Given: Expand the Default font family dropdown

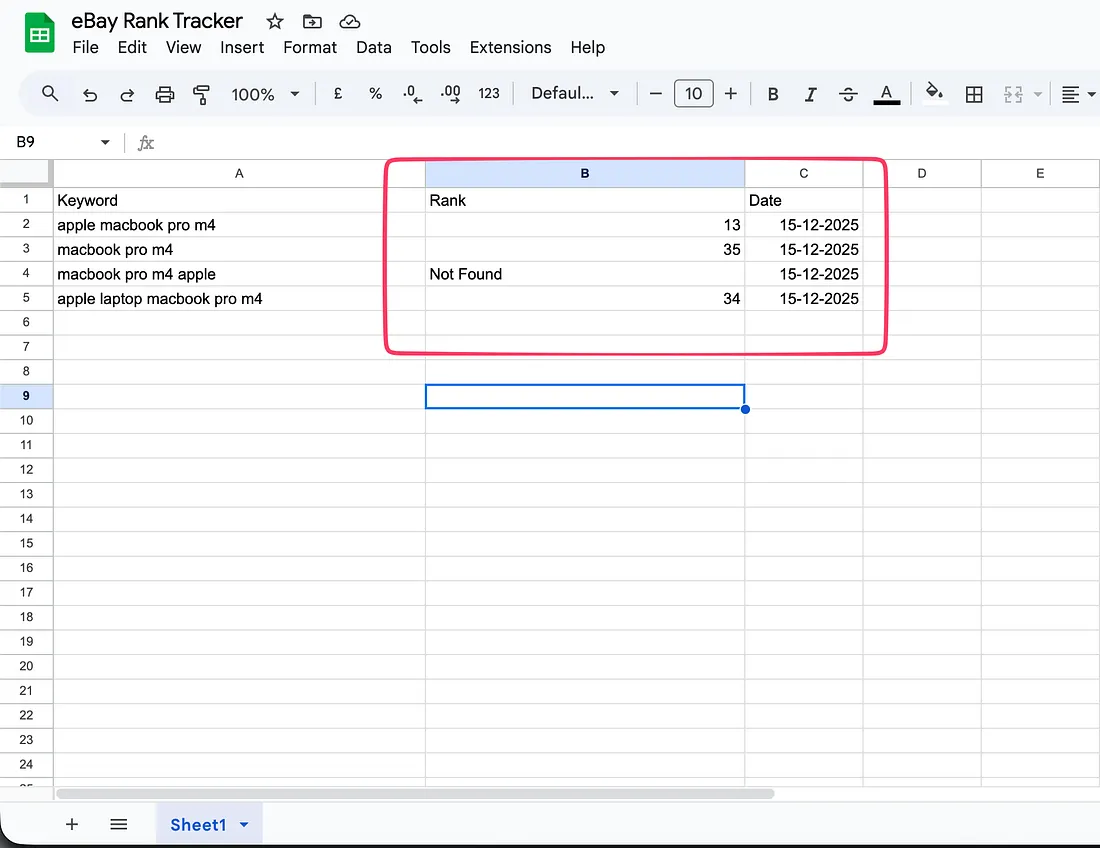Looking at the screenshot, I should [x=575, y=94].
